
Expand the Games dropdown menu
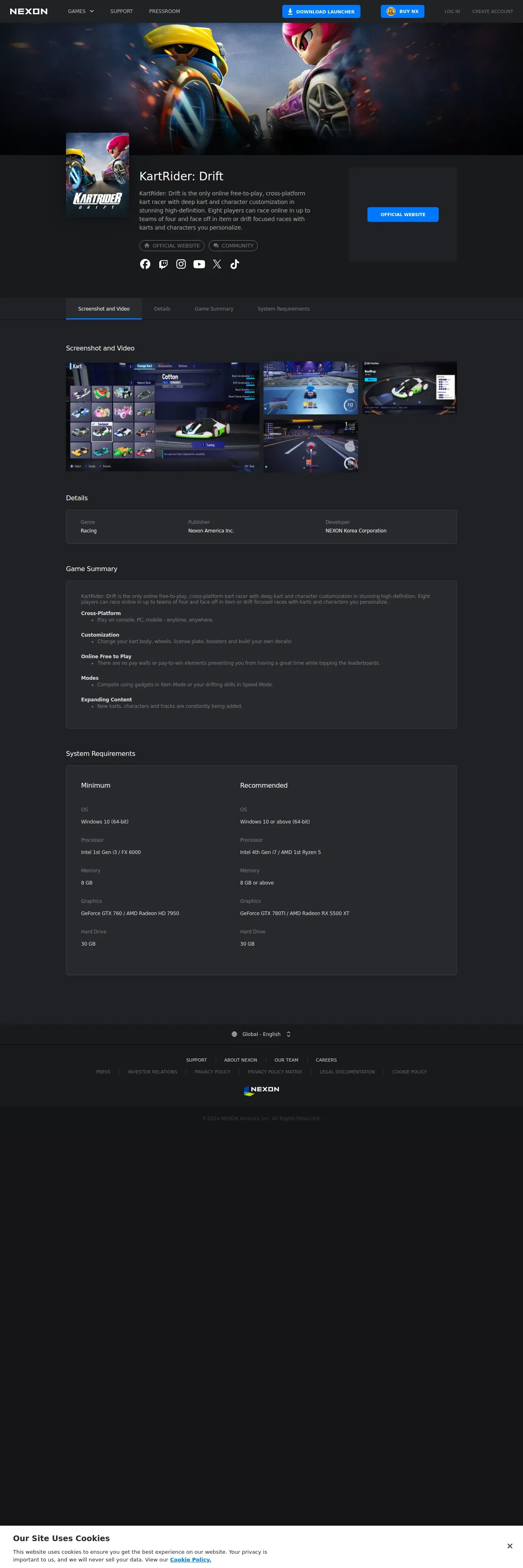click(81, 11)
